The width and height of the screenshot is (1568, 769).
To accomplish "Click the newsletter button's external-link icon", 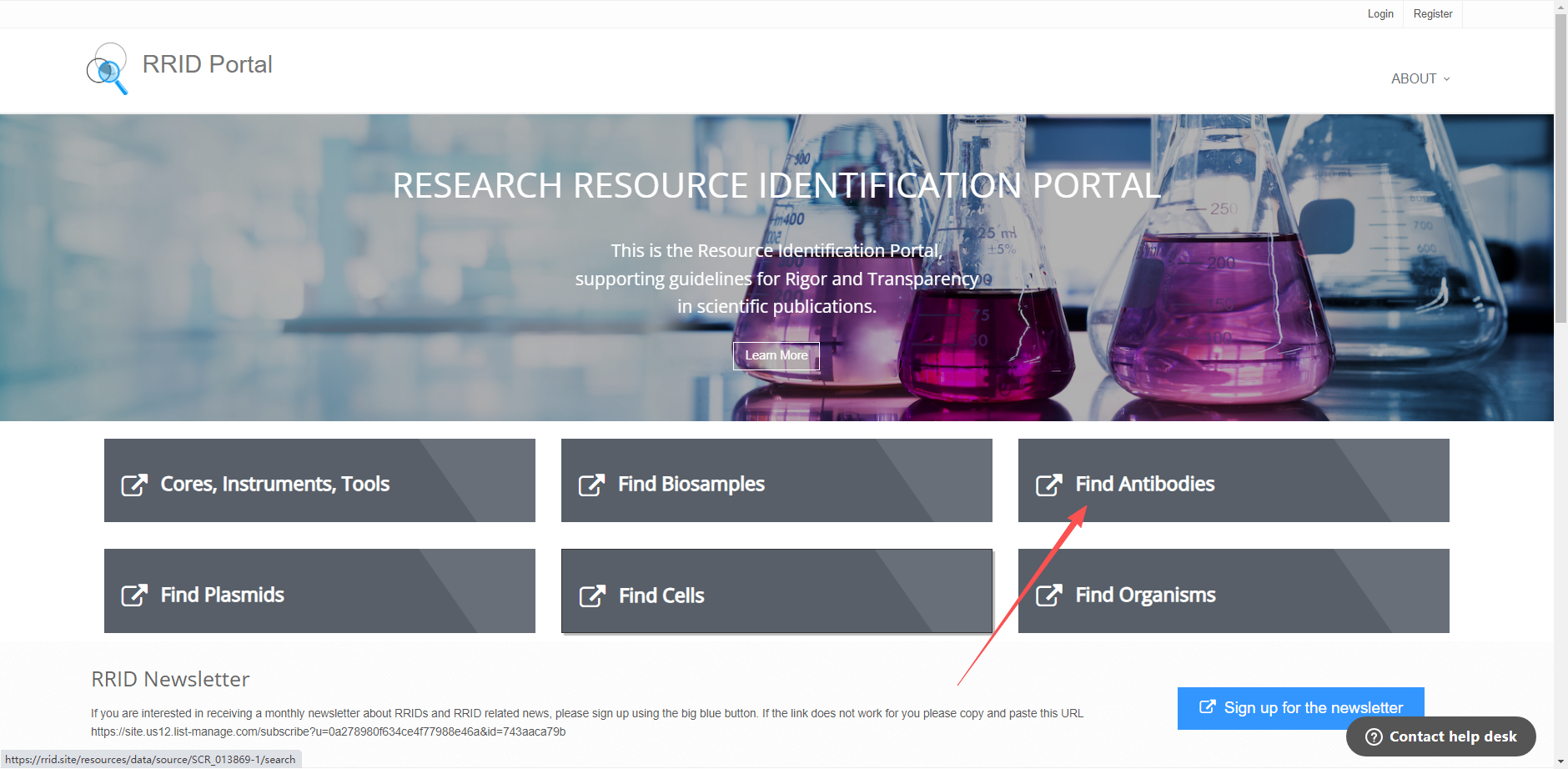I will [1207, 707].
